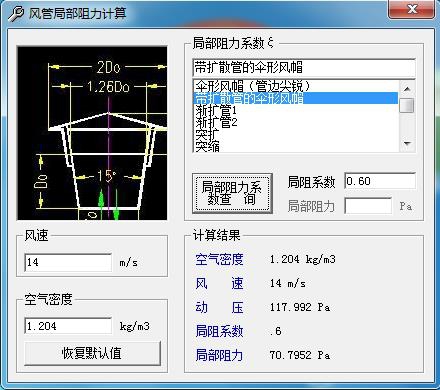The width and height of the screenshot is (440, 390).
Task: Click the list scrollbar down arrow
Action: pos(407,144)
